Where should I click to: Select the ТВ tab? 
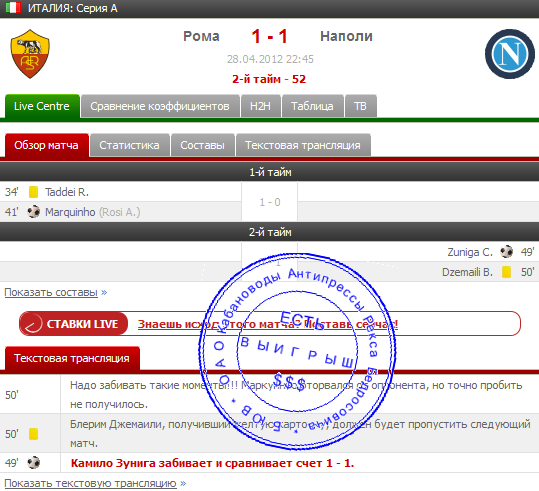tap(360, 106)
